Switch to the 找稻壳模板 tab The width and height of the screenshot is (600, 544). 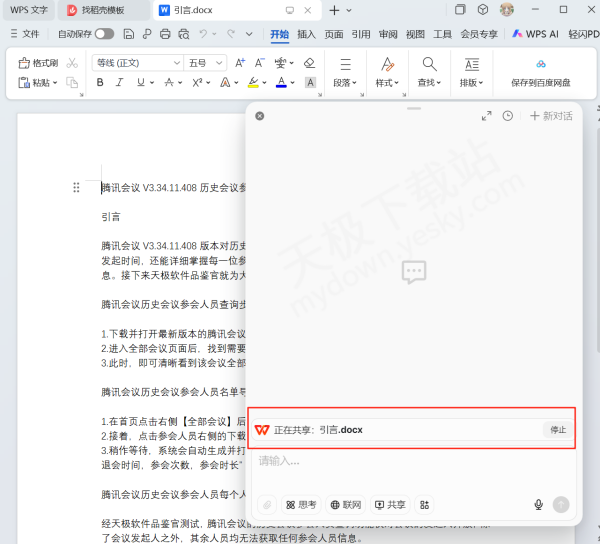(102, 10)
